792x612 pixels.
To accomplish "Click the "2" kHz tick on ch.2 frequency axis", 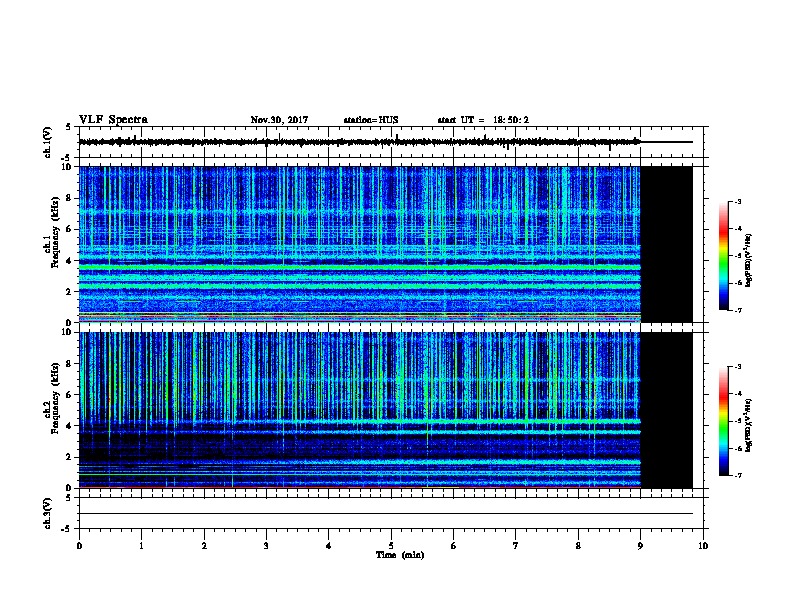I will 69,457.
